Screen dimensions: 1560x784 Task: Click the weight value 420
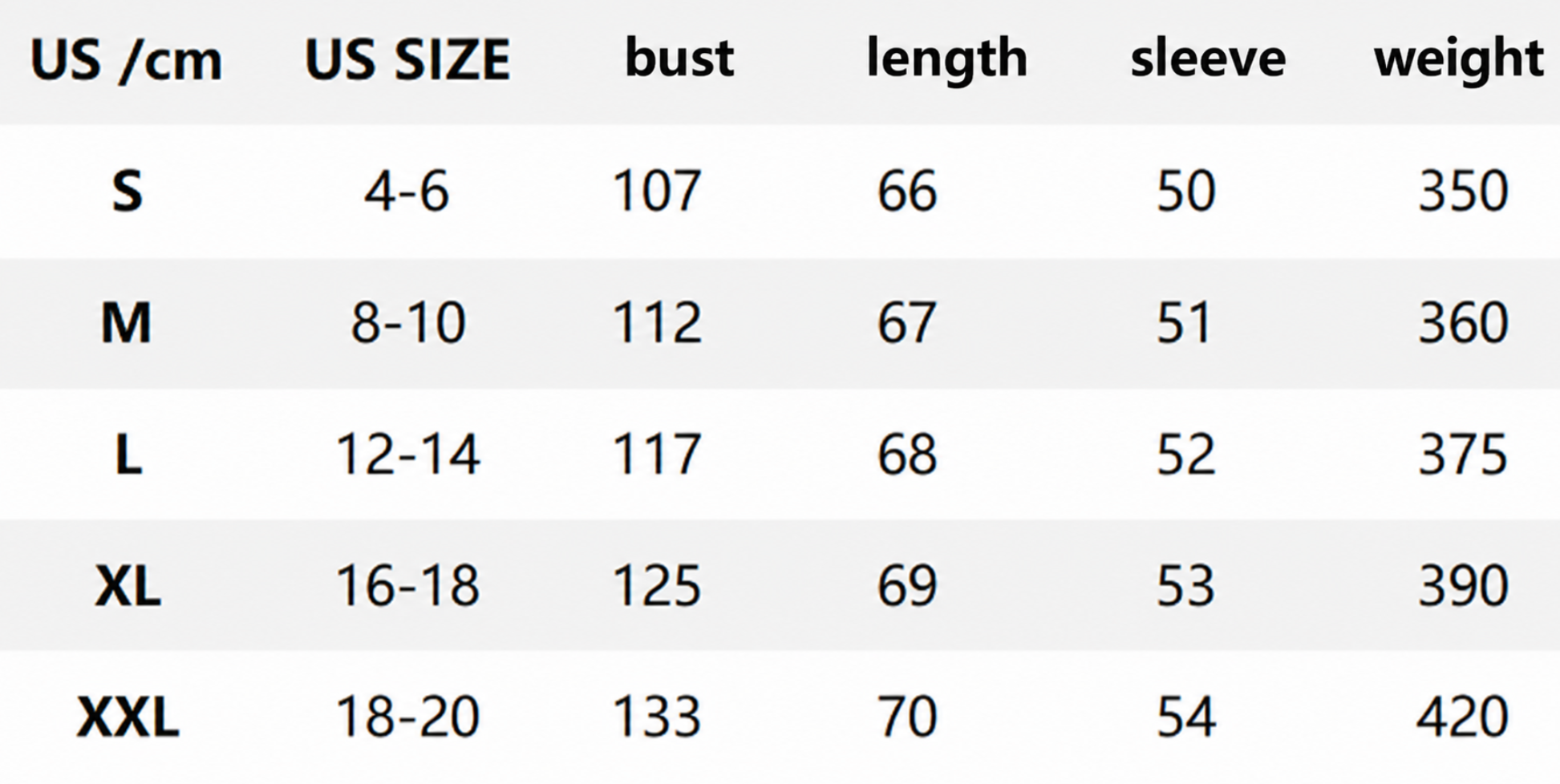(1462, 717)
